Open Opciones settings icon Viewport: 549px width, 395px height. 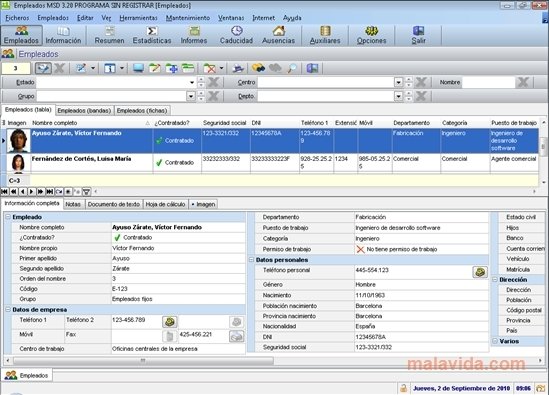coord(371,35)
